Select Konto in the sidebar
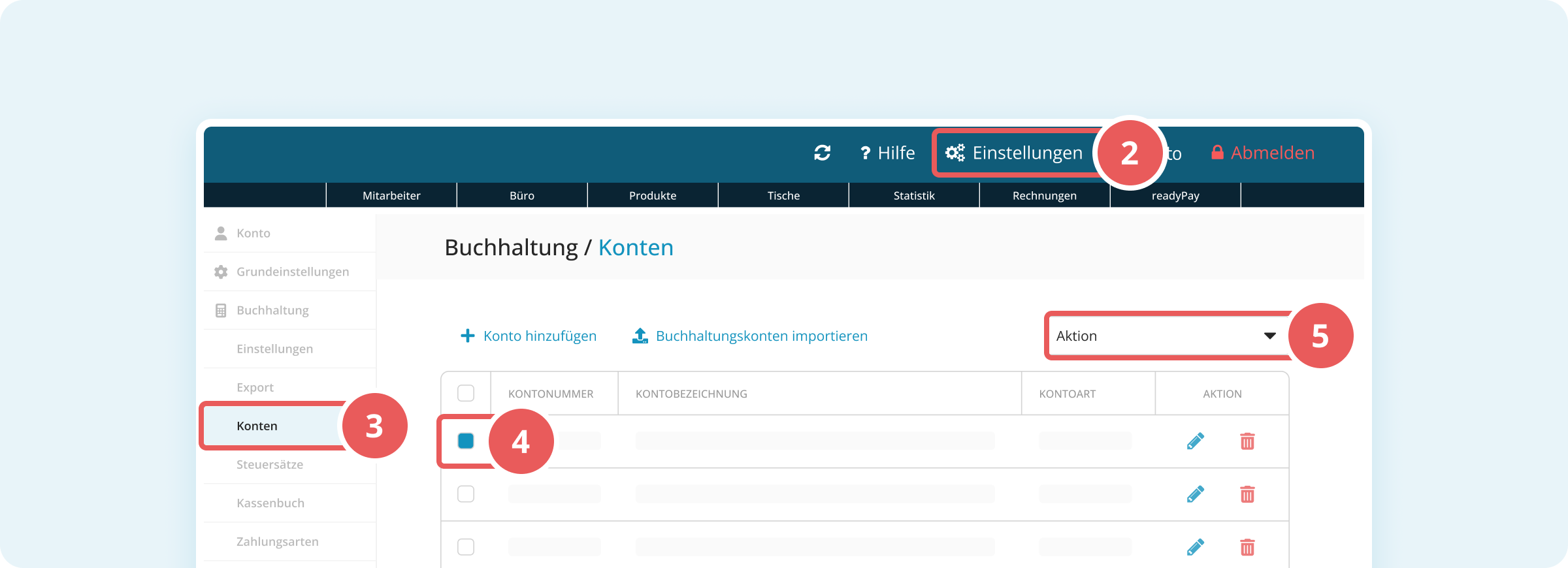 pos(290,233)
